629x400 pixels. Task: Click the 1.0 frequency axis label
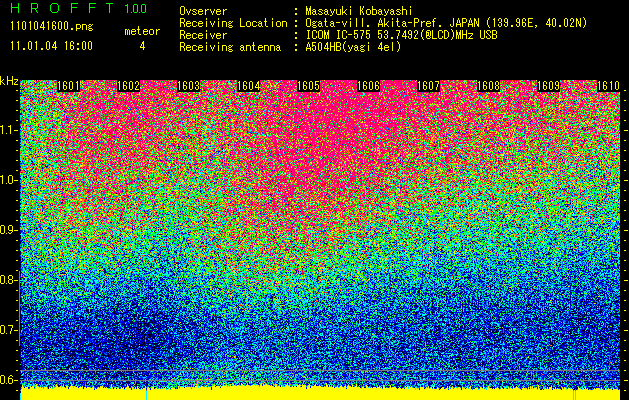[x=9, y=180]
